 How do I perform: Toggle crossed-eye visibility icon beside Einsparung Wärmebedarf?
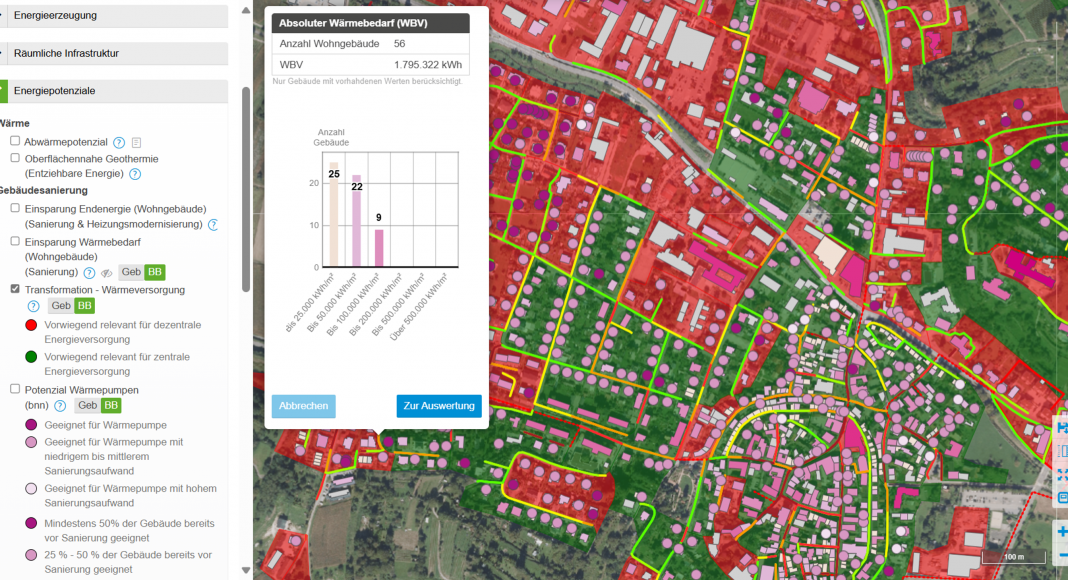[106, 273]
